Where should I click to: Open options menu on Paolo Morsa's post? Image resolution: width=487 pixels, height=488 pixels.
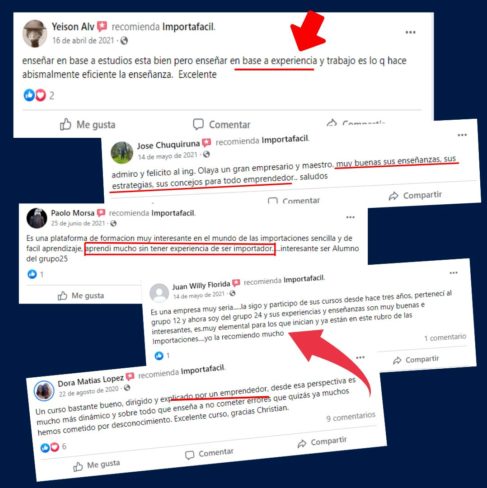[350, 217]
